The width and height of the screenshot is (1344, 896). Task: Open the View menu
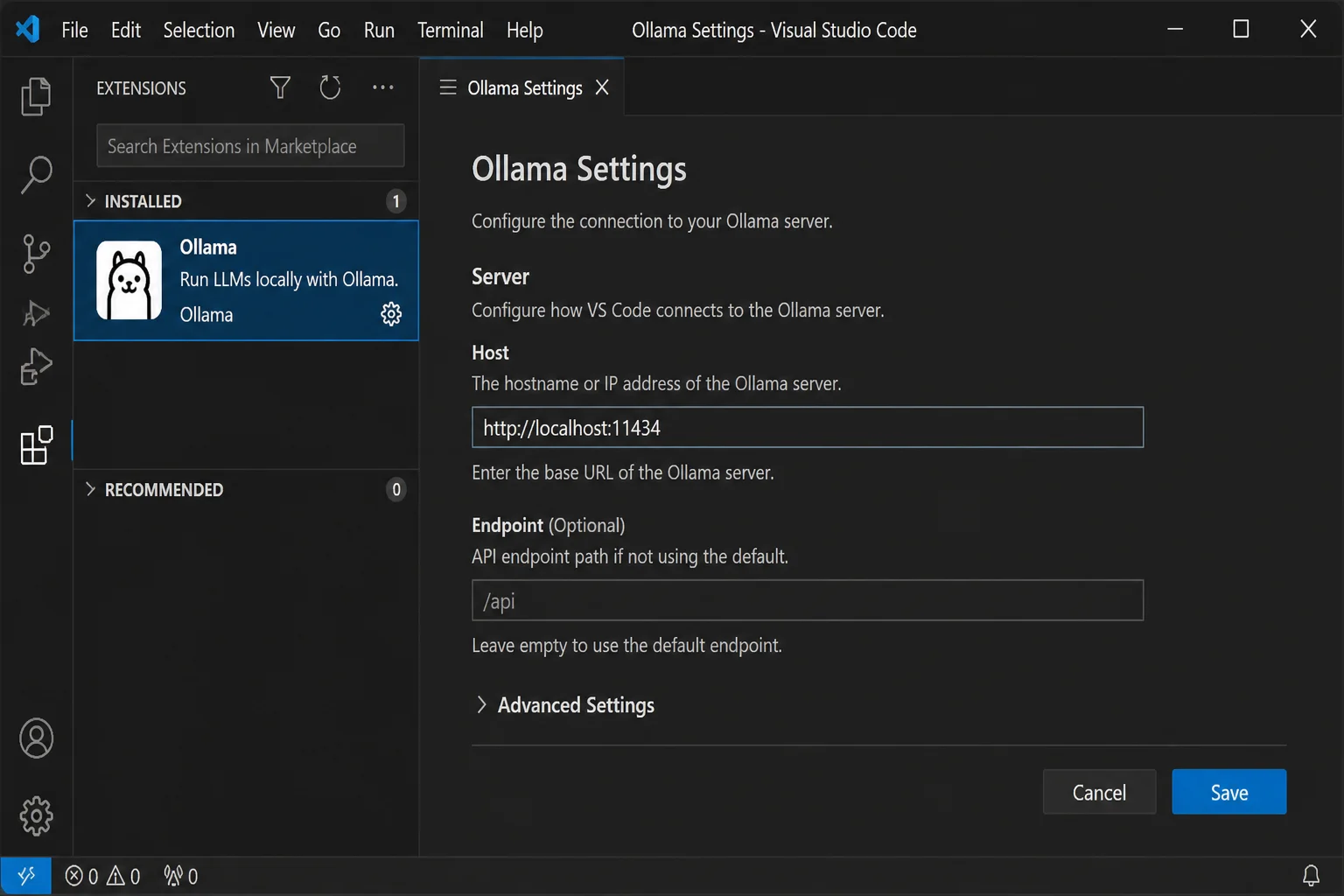pyautogui.click(x=276, y=30)
